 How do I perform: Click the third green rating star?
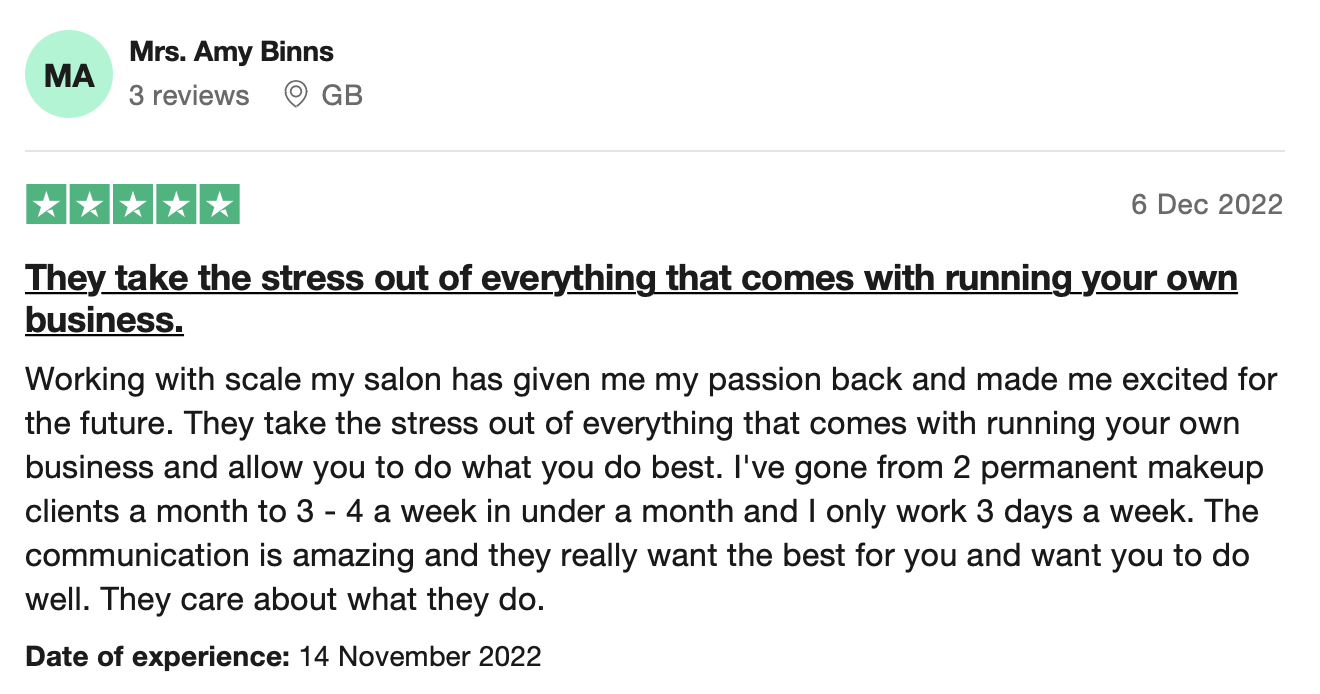(133, 204)
